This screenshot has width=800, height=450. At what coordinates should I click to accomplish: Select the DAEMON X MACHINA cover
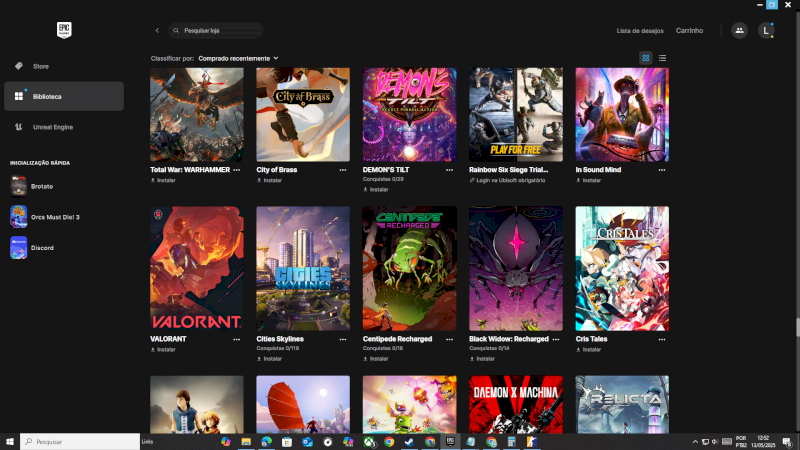516,405
